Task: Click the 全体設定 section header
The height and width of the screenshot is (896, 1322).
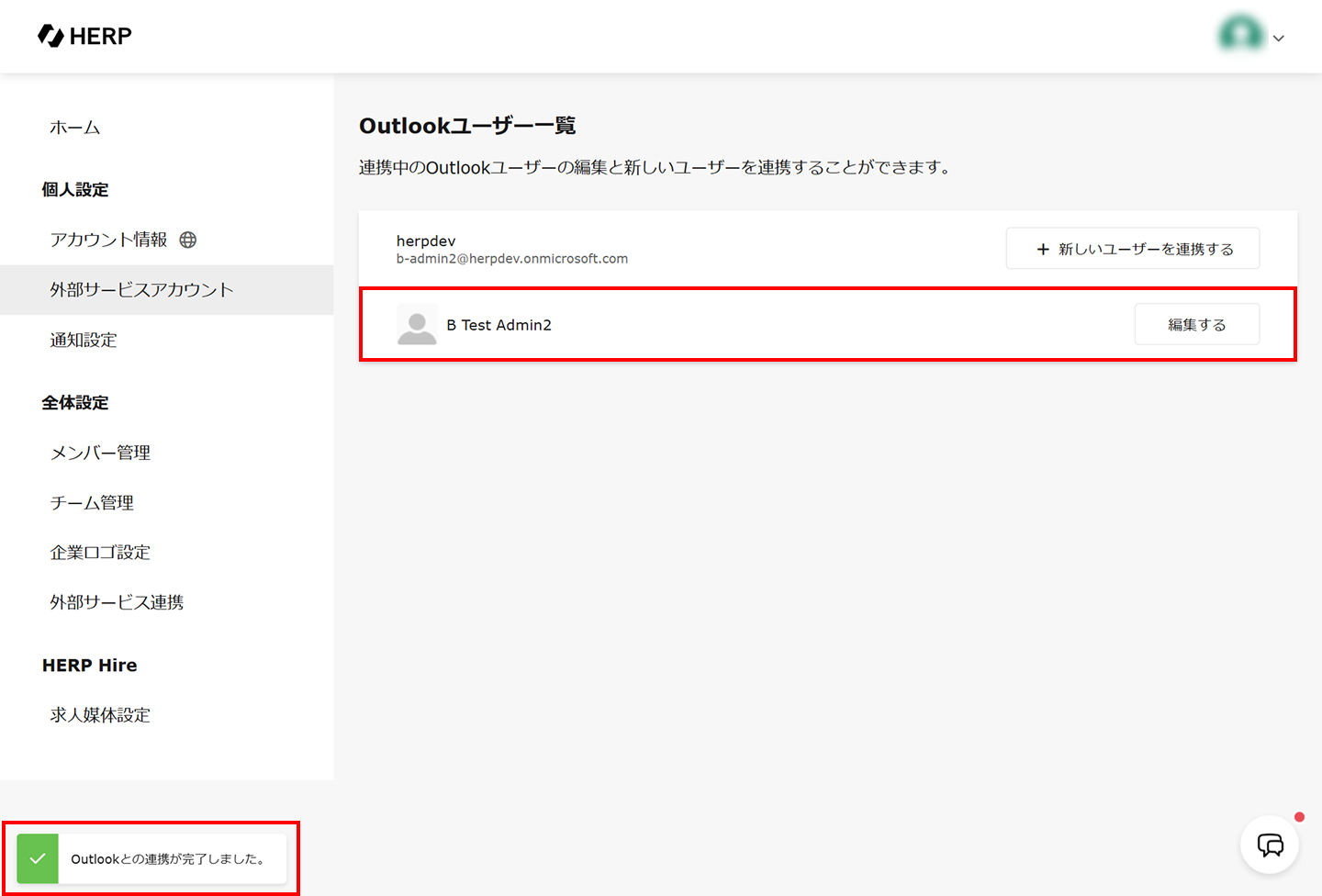Action: [x=75, y=403]
